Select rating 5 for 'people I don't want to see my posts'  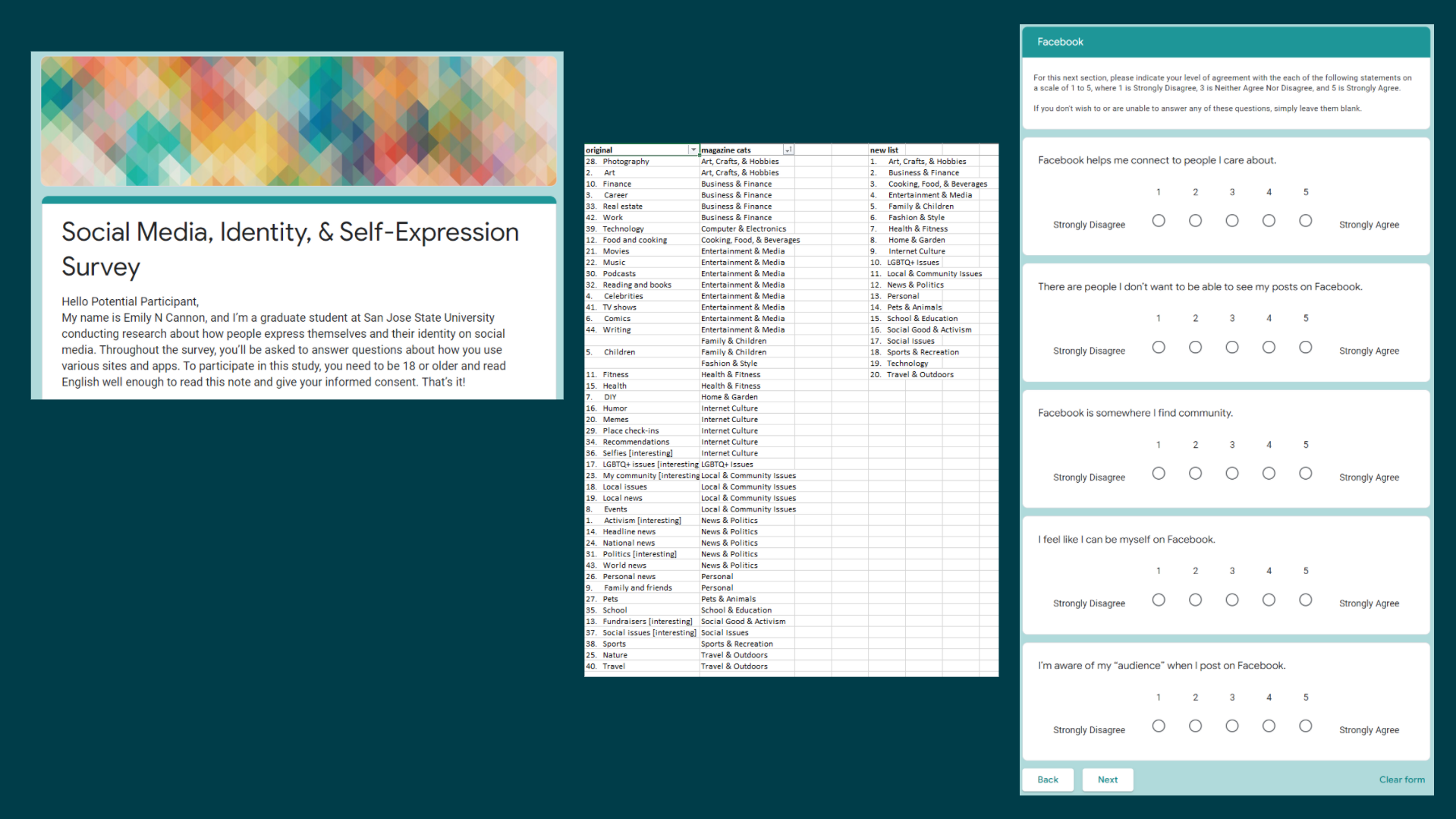coord(1306,348)
